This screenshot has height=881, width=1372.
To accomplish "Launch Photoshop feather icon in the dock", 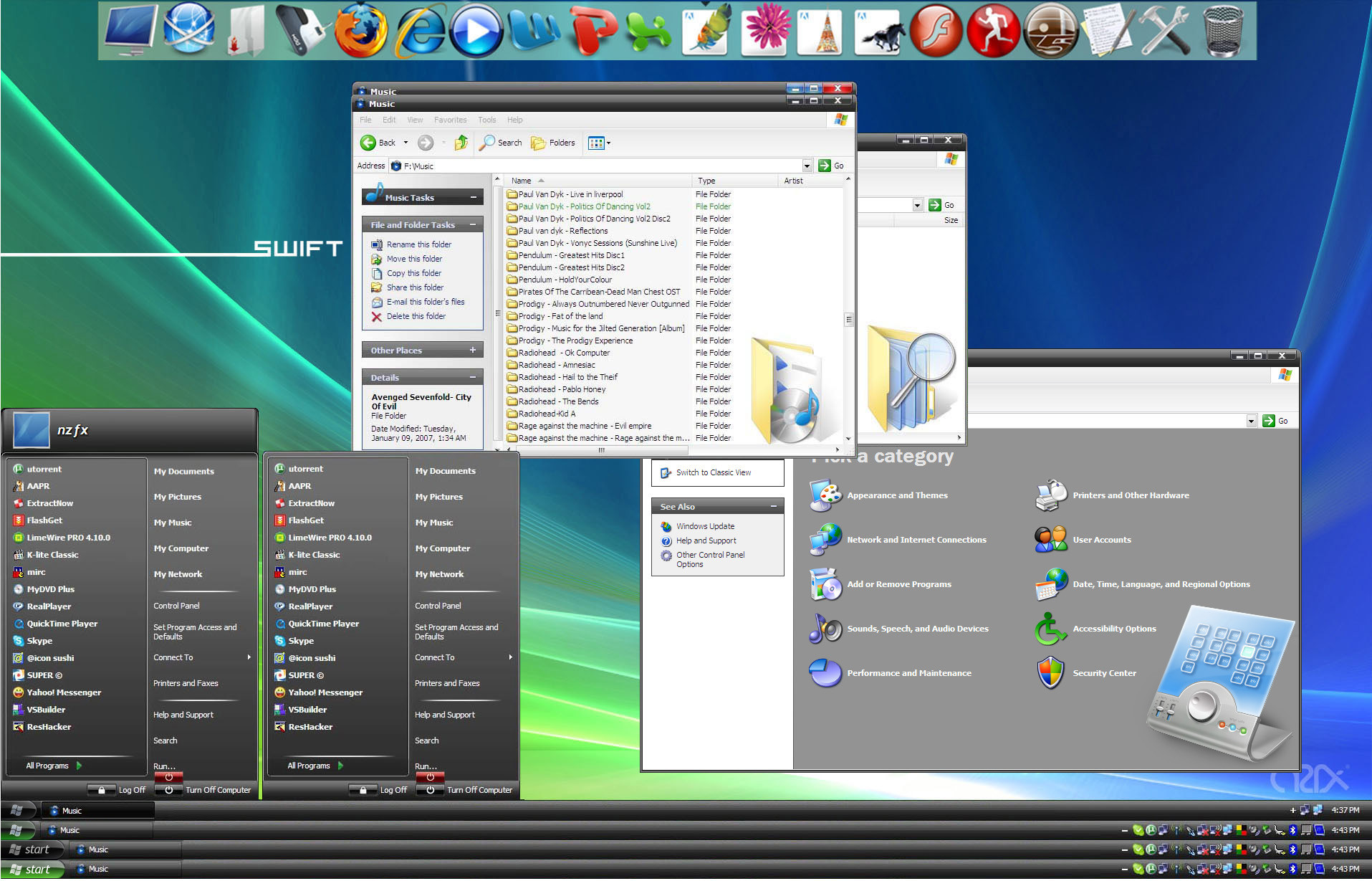I will 708,30.
